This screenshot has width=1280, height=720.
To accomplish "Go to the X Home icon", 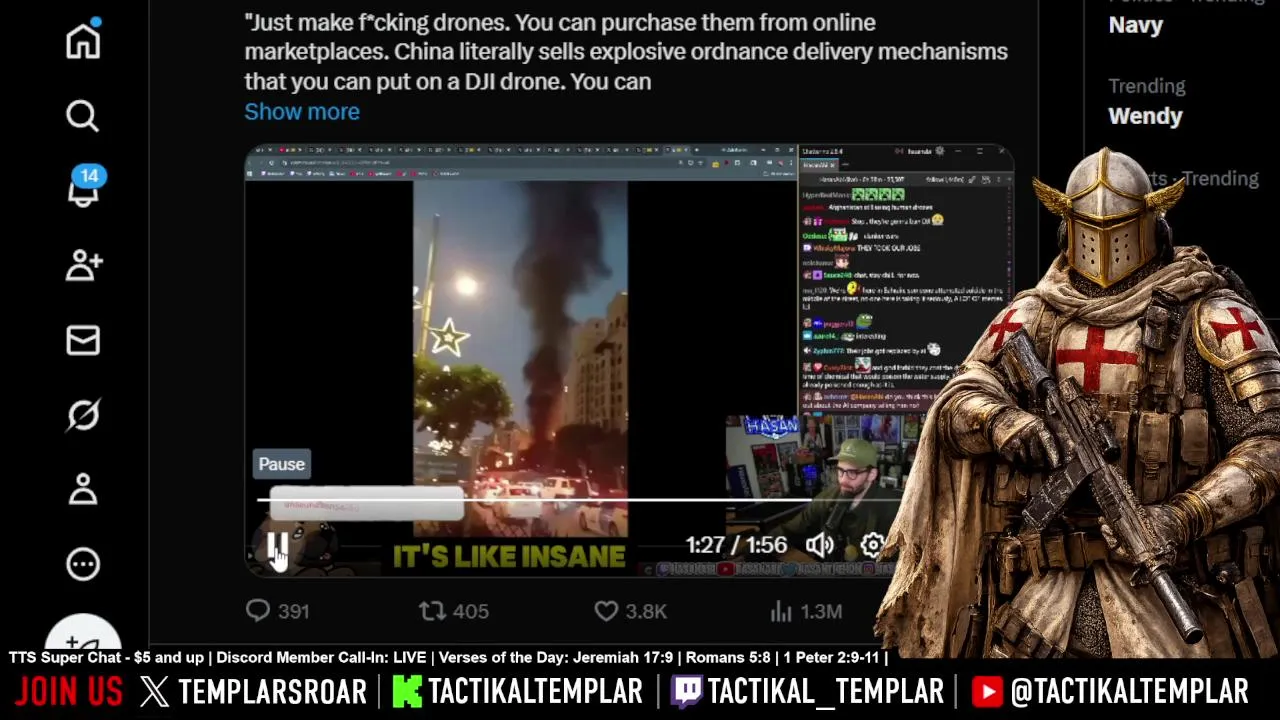I will tap(83, 40).
